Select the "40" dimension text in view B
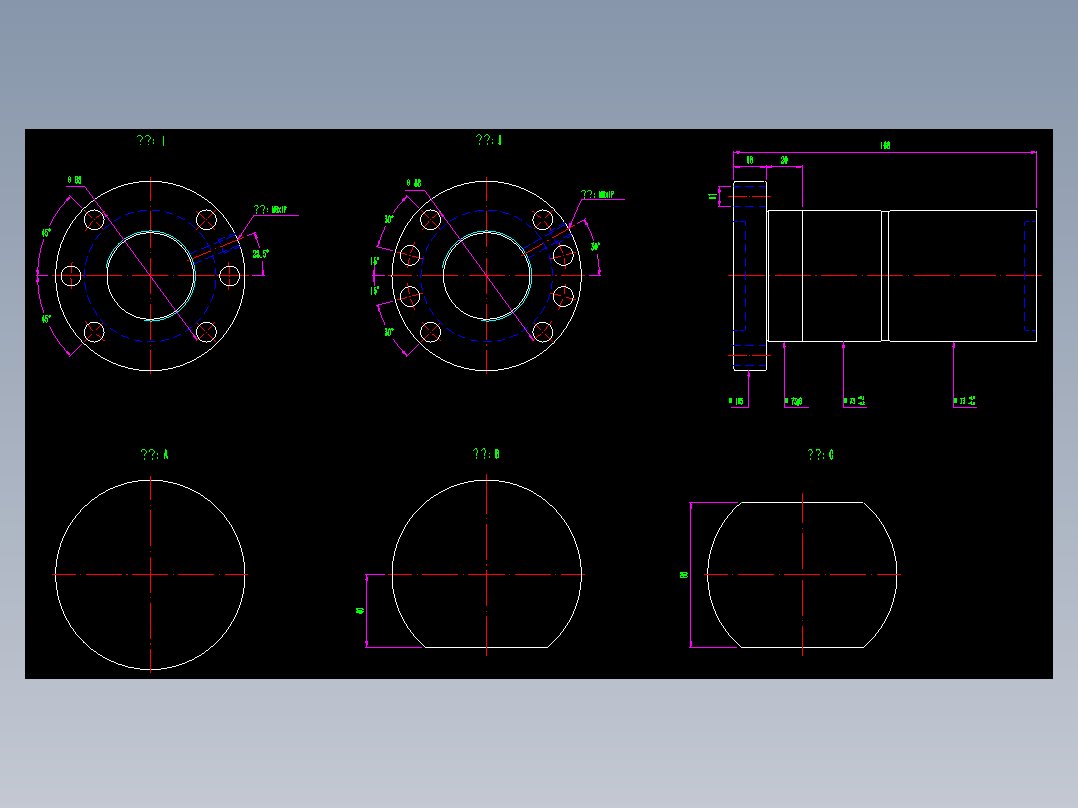Viewport: 1078px width, 808px height. pos(360,611)
